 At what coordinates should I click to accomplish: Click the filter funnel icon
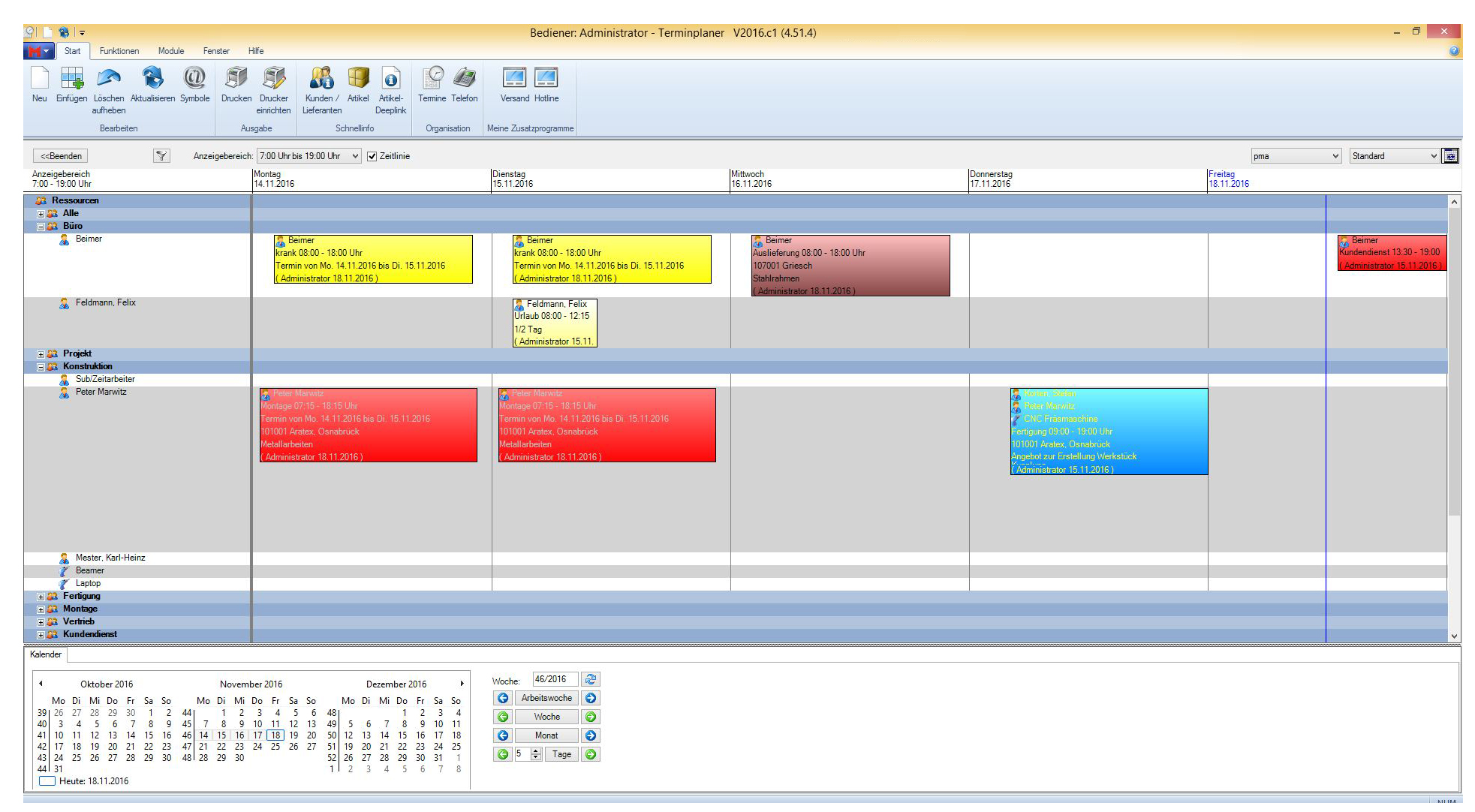pos(161,156)
